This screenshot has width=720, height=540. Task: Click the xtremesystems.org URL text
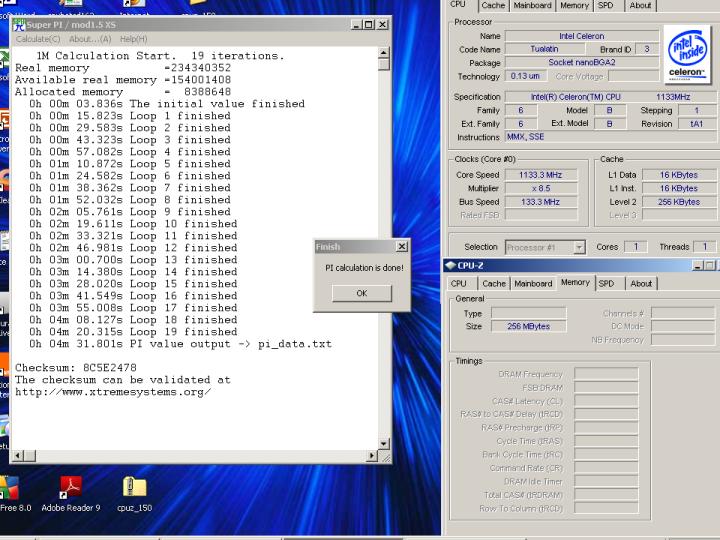coord(113,392)
